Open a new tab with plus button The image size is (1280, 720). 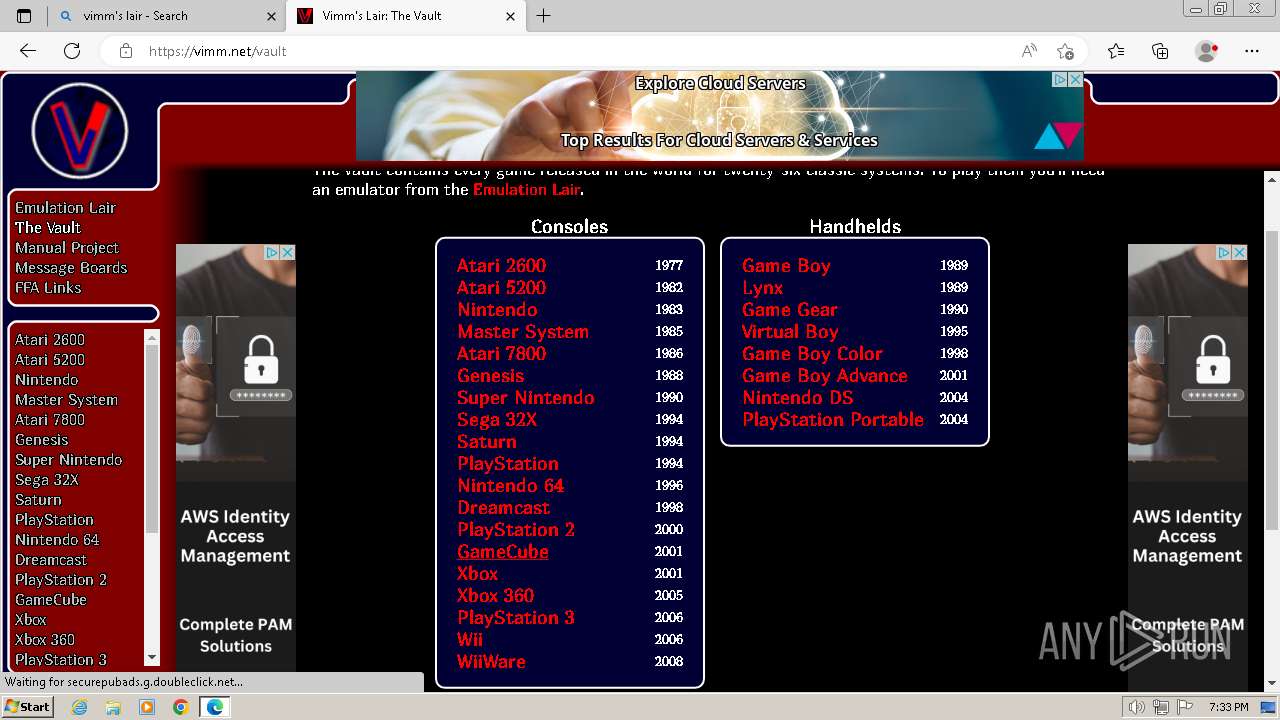pyautogui.click(x=543, y=16)
